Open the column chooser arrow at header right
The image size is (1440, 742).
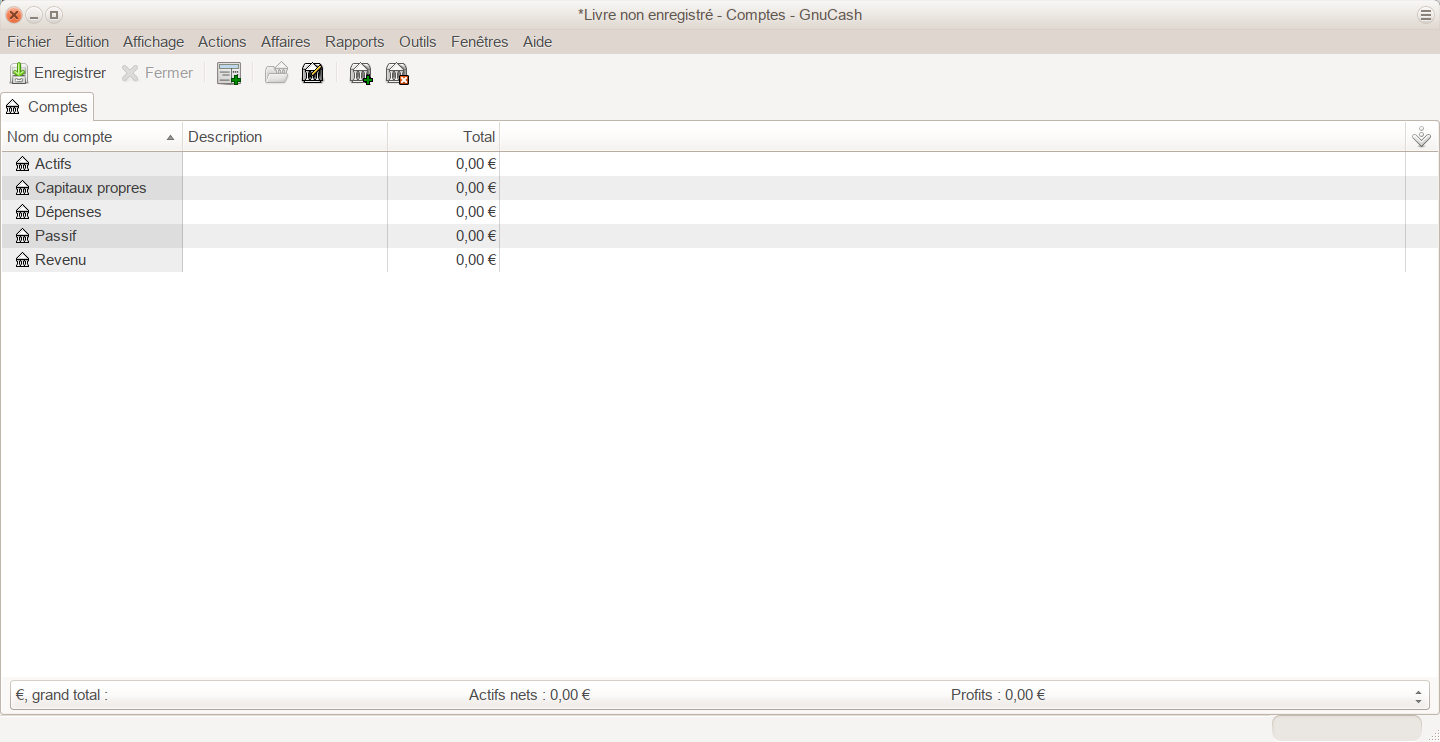tap(1421, 137)
